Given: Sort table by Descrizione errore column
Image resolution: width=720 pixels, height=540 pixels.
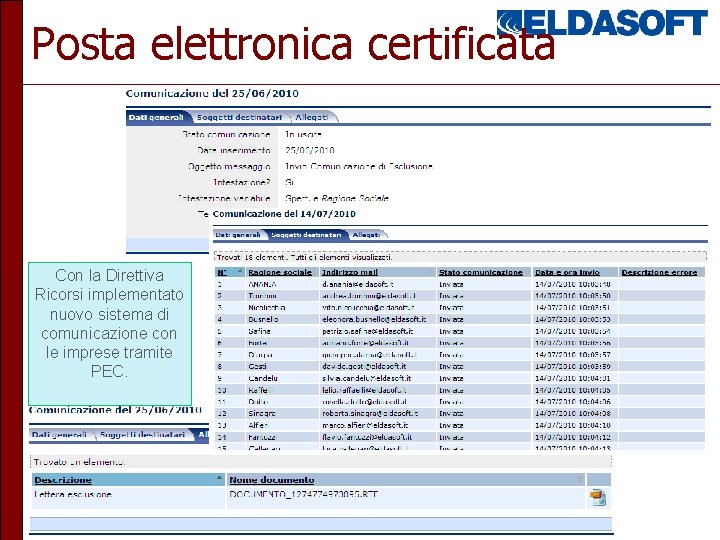Looking at the screenshot, I should (659, 272).
